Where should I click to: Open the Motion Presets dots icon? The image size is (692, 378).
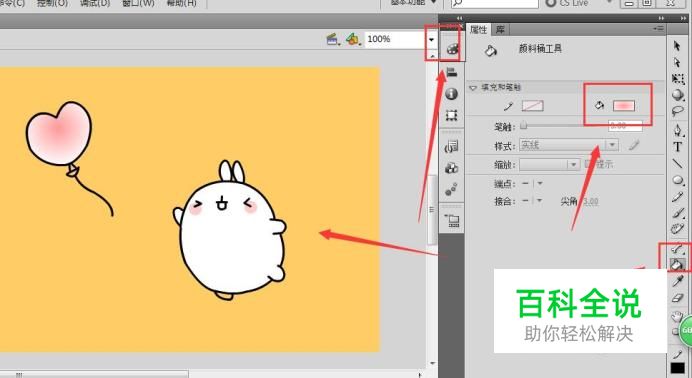451,189
